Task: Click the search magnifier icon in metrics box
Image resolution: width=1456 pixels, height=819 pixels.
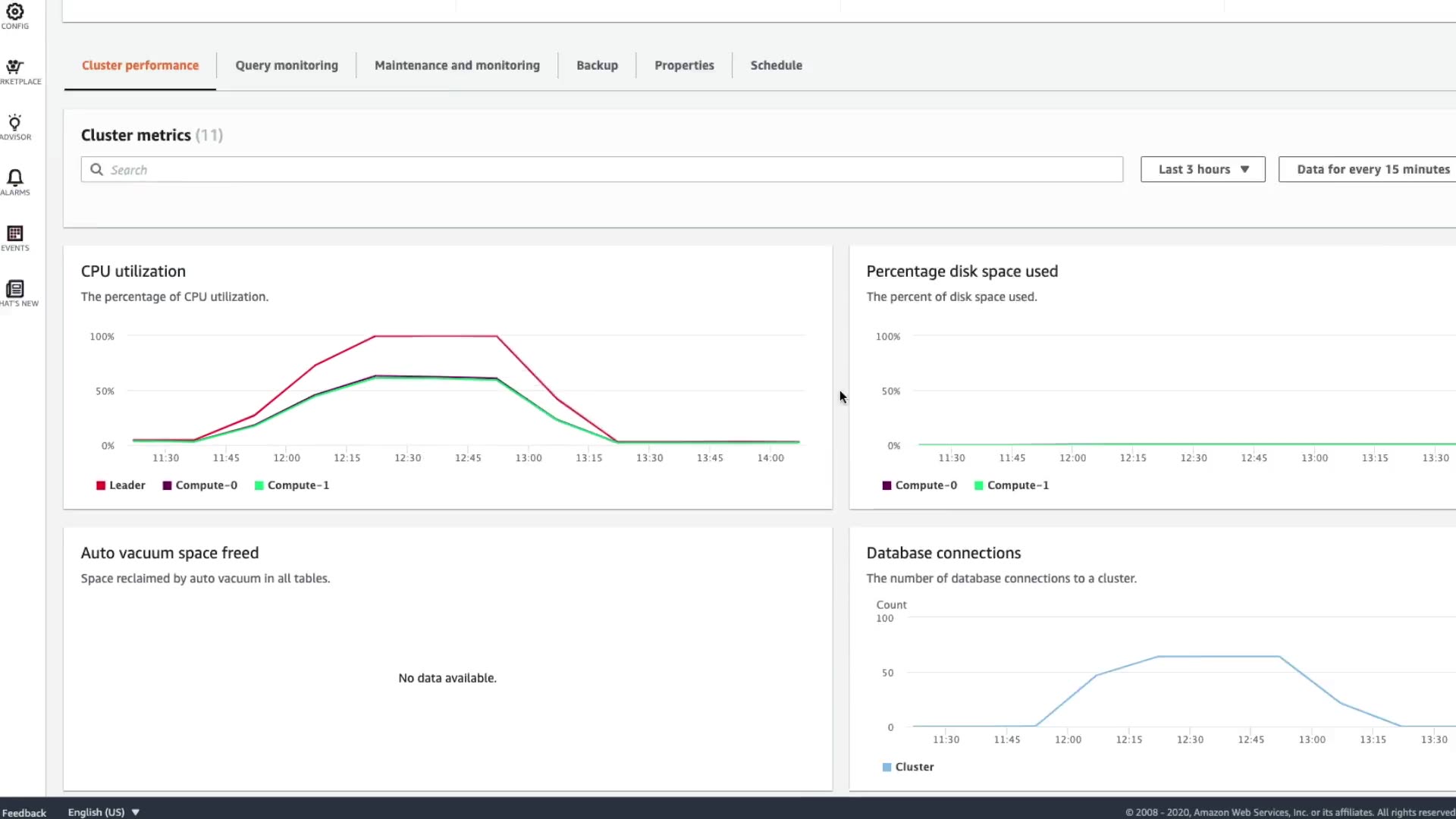Action: coord(96,170)
